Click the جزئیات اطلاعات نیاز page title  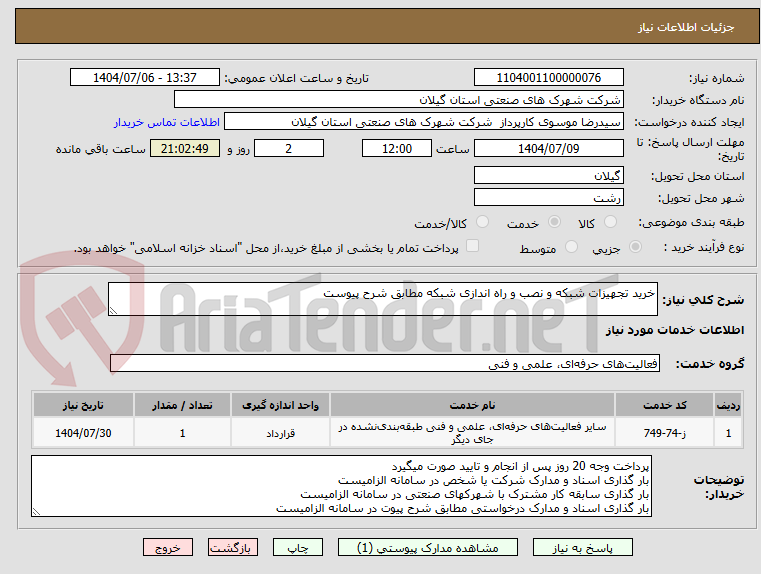686,27
